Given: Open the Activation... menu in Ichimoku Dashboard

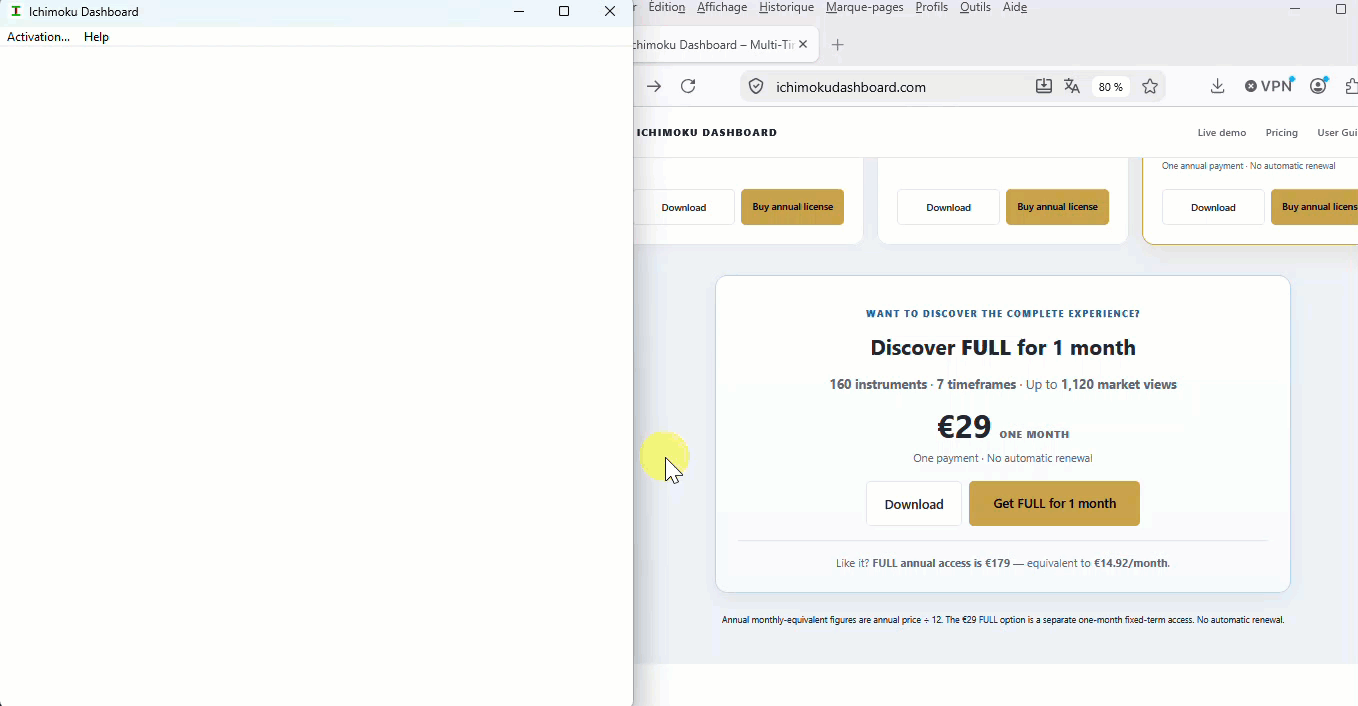Looking at the screenshot, I should pos(38,37).
